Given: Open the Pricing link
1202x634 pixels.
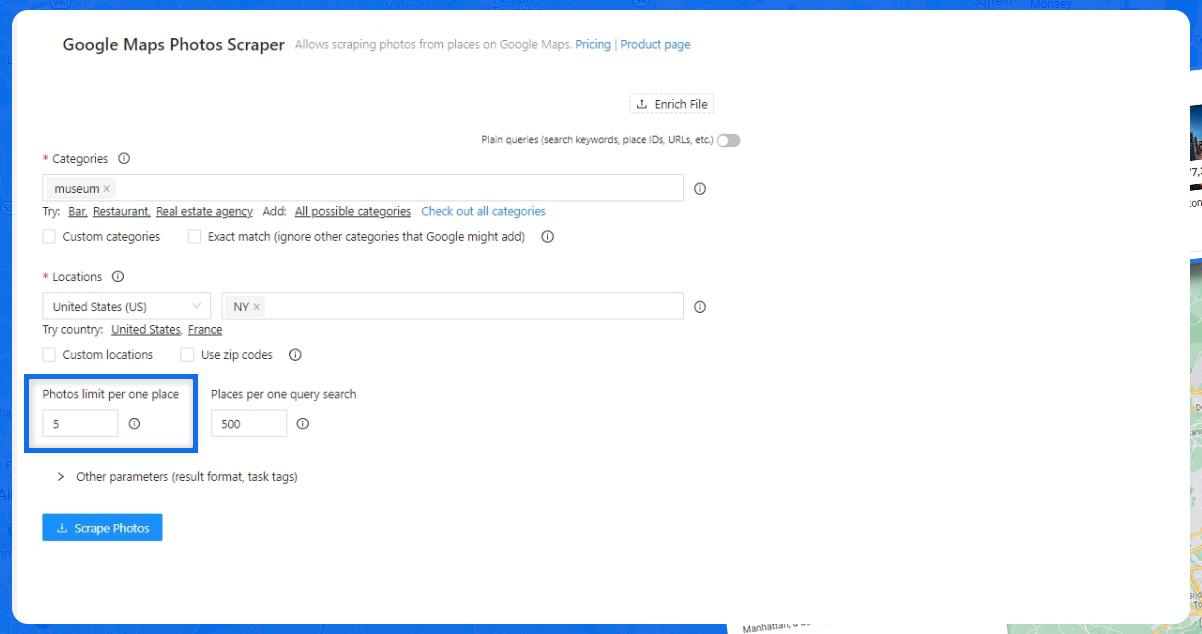Looking at the screenshot, I should 593,44.
